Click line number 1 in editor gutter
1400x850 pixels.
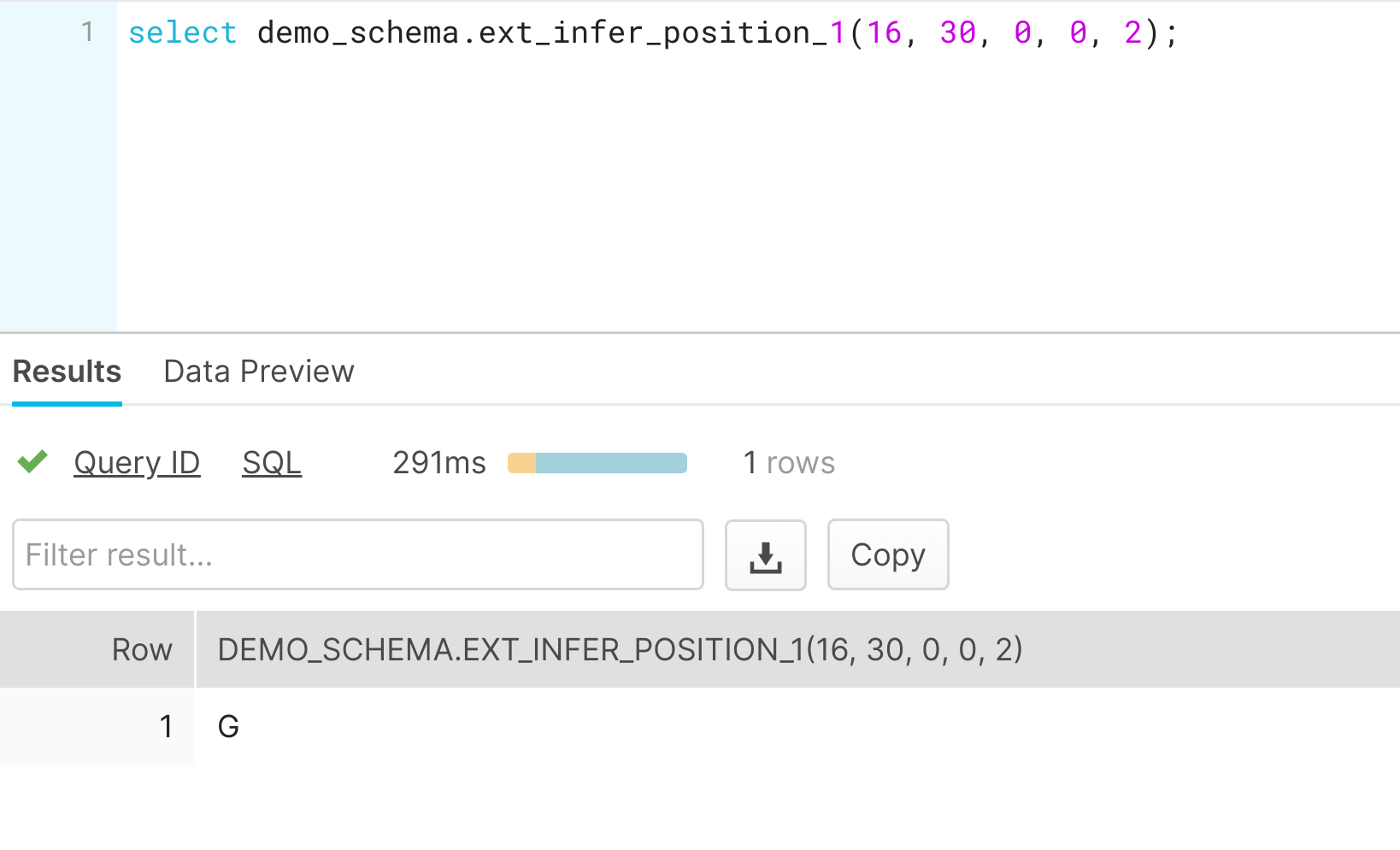point(87,32)
